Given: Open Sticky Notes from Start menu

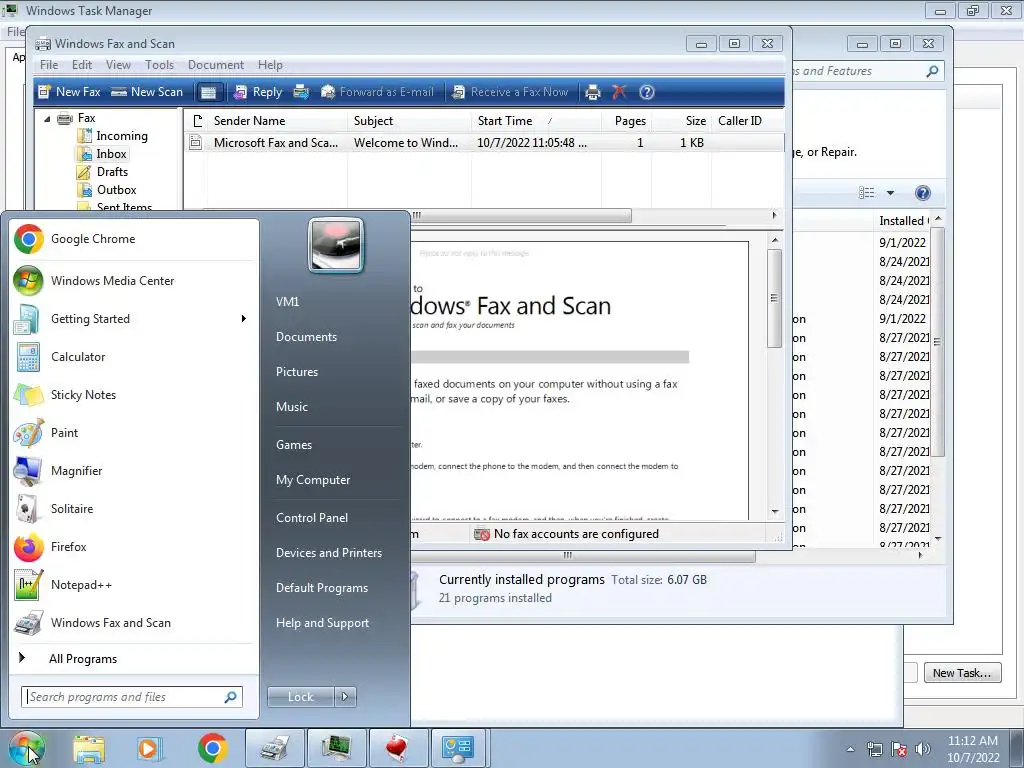Looking at the screenshot, I should coord(133,394).
